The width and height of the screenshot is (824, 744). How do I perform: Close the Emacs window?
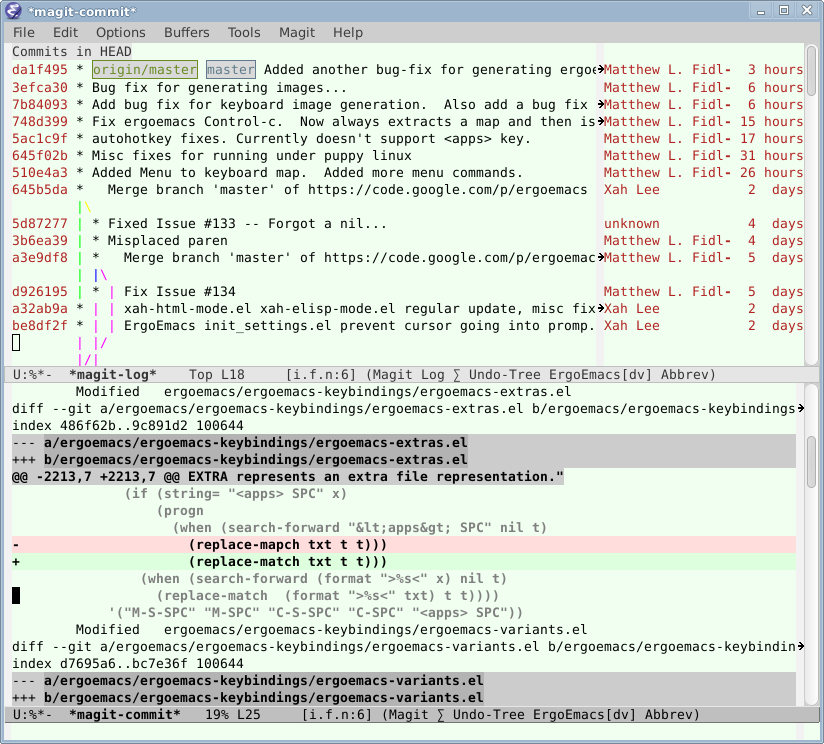coord(807,11)
